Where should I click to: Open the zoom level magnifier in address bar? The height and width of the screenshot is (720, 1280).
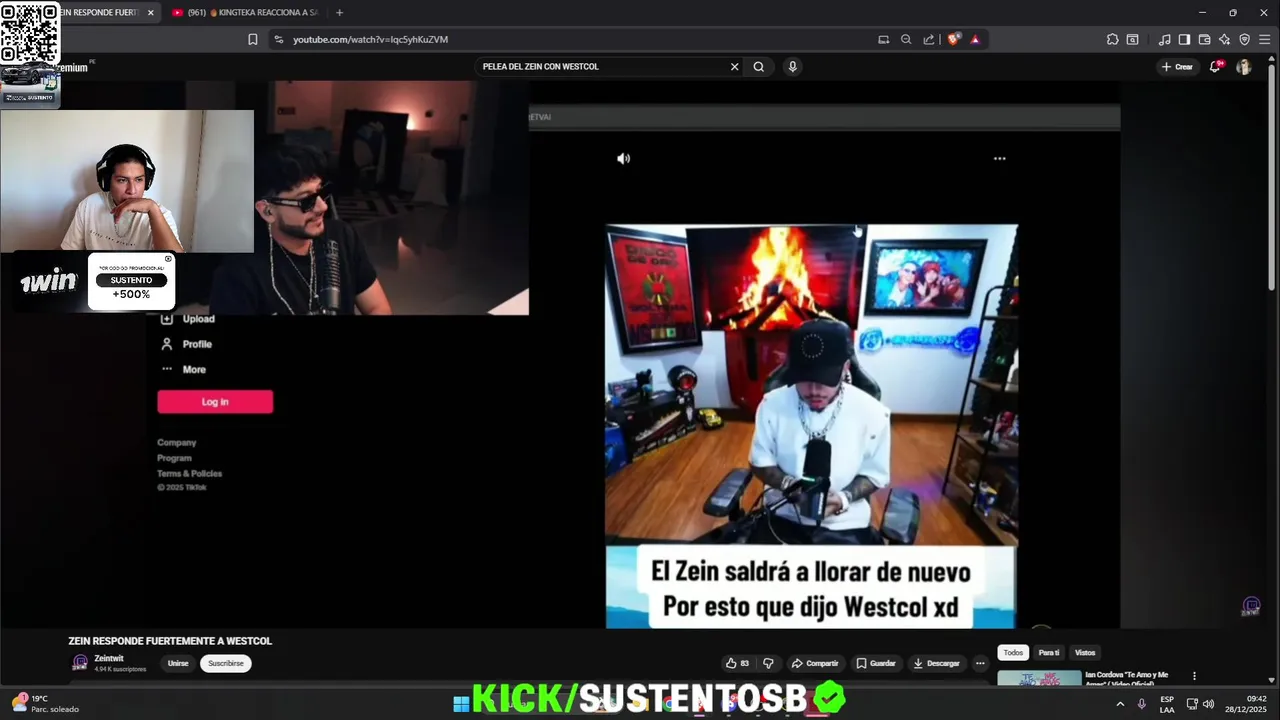[906, 39]
